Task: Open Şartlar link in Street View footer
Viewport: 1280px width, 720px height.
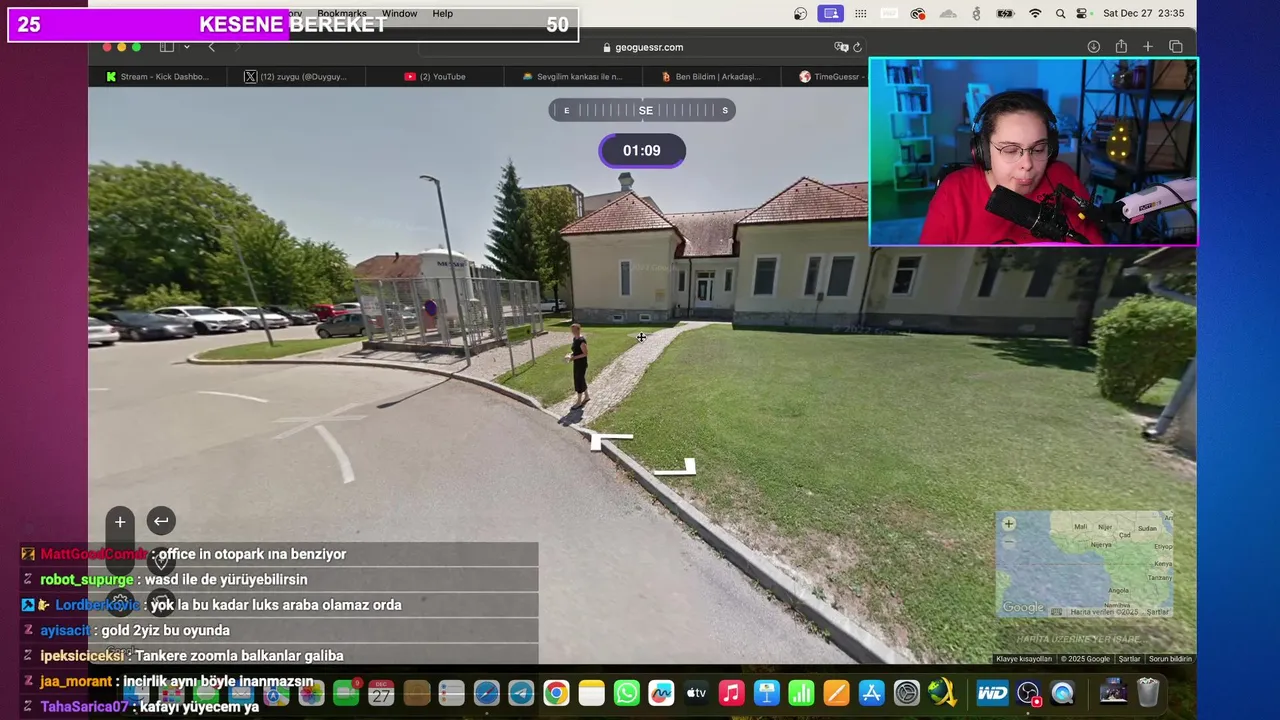Action: (1129, 659)
